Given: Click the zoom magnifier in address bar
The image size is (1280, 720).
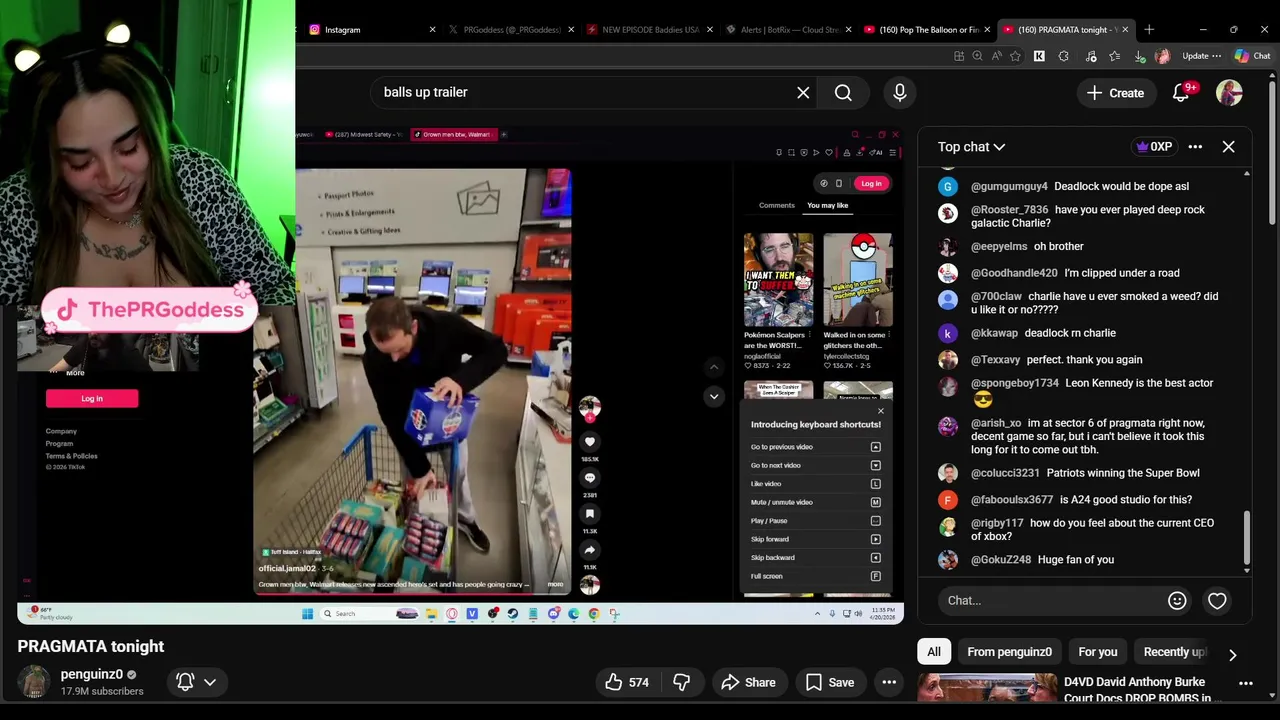Looking at the screenshot, I should (977, 56).
